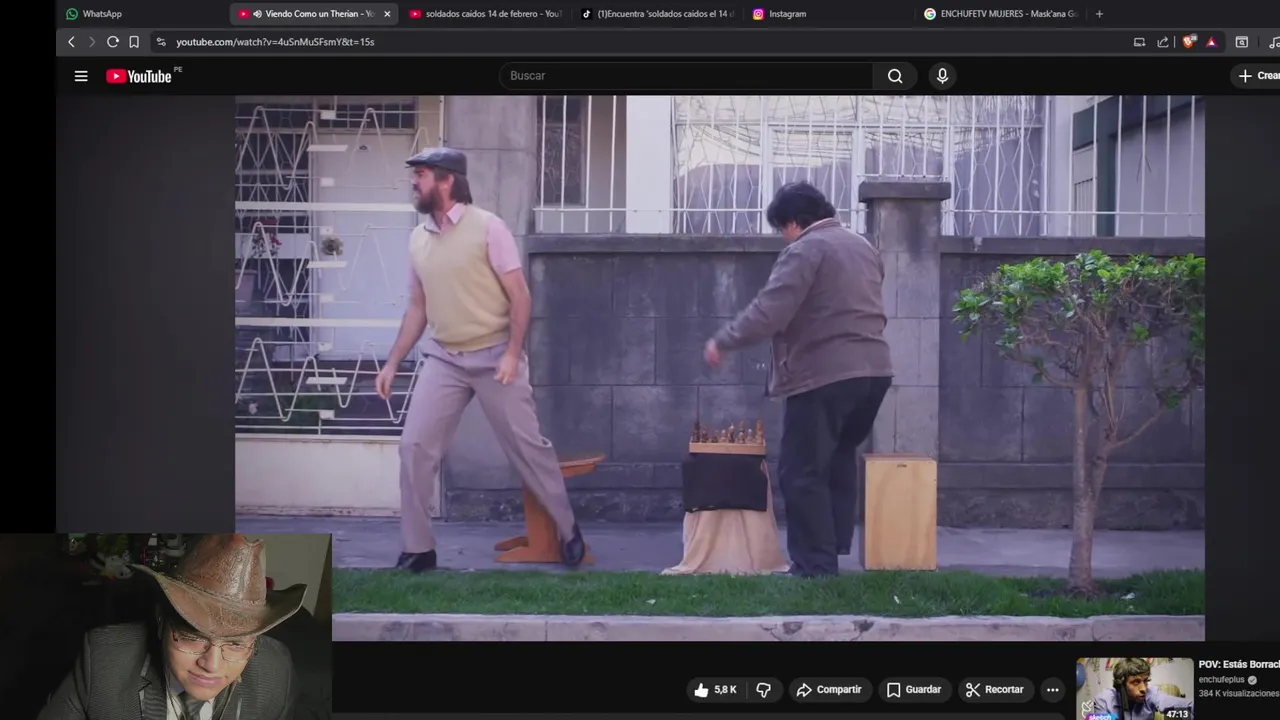The height and width of the screenshot is (720, 1280).
Task: Click the search magnifier button
Action: pos(895,76)
